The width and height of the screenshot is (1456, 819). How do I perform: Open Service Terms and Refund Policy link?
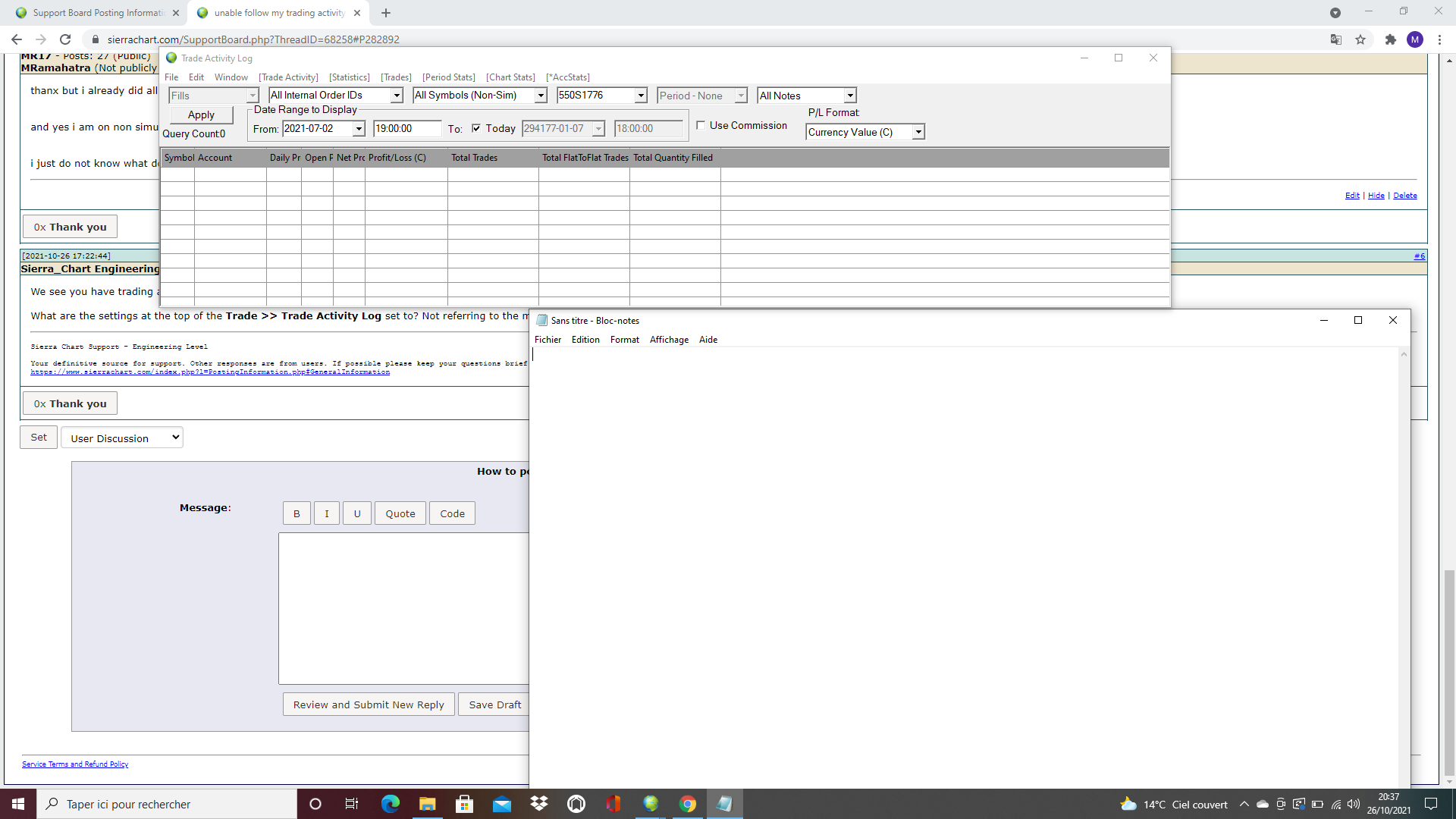coord(75,764)
